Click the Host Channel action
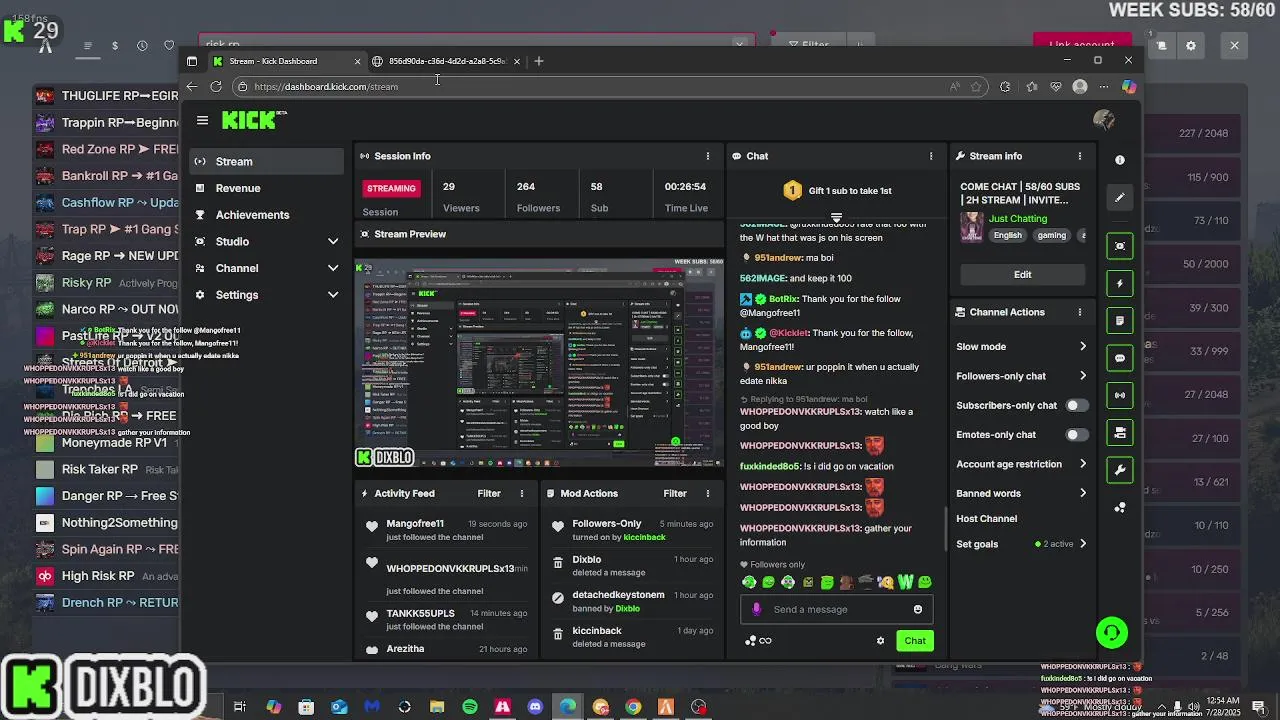 pyautogui.click(x=986, y=519)
